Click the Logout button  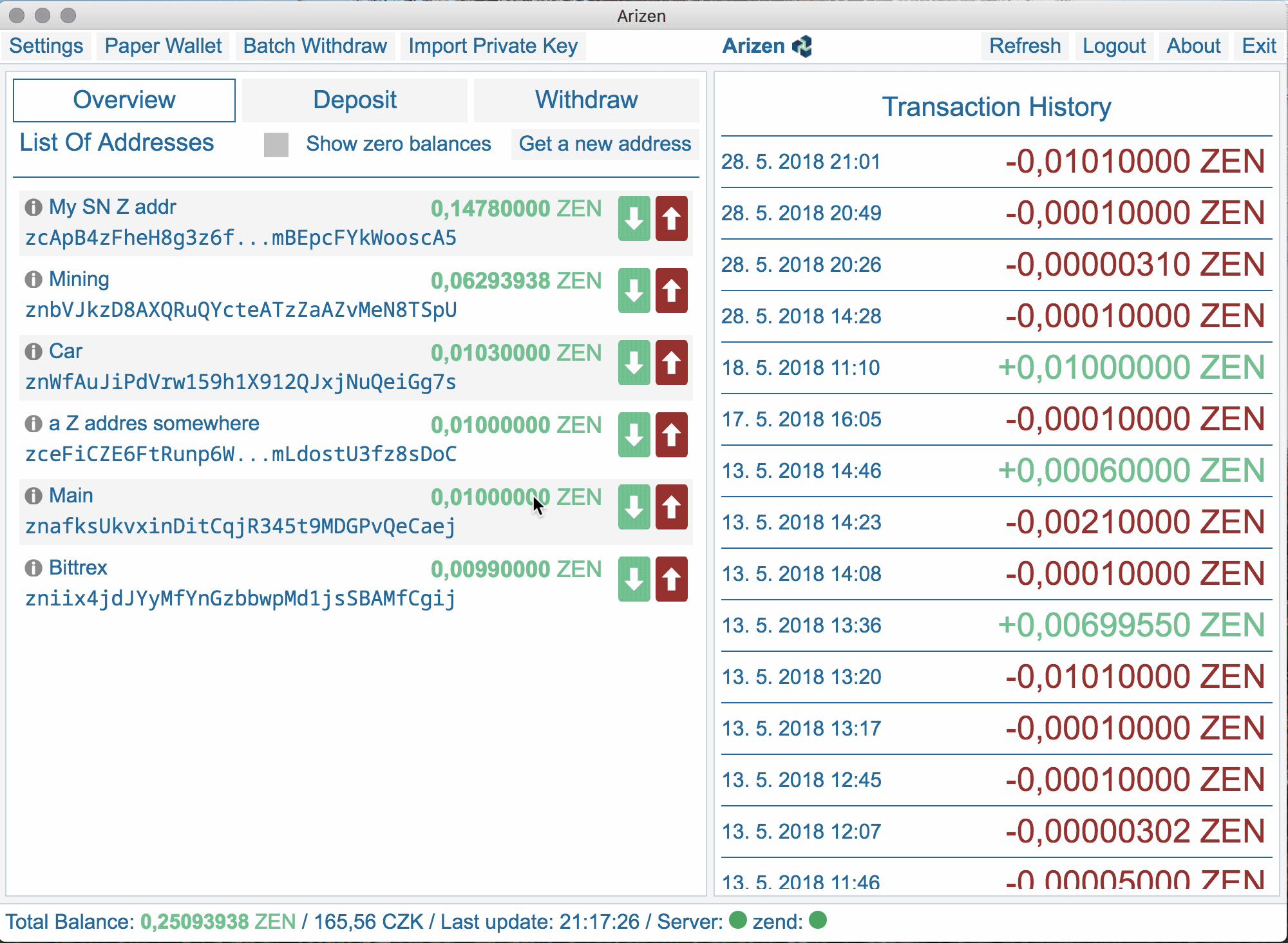point(1113,46)
